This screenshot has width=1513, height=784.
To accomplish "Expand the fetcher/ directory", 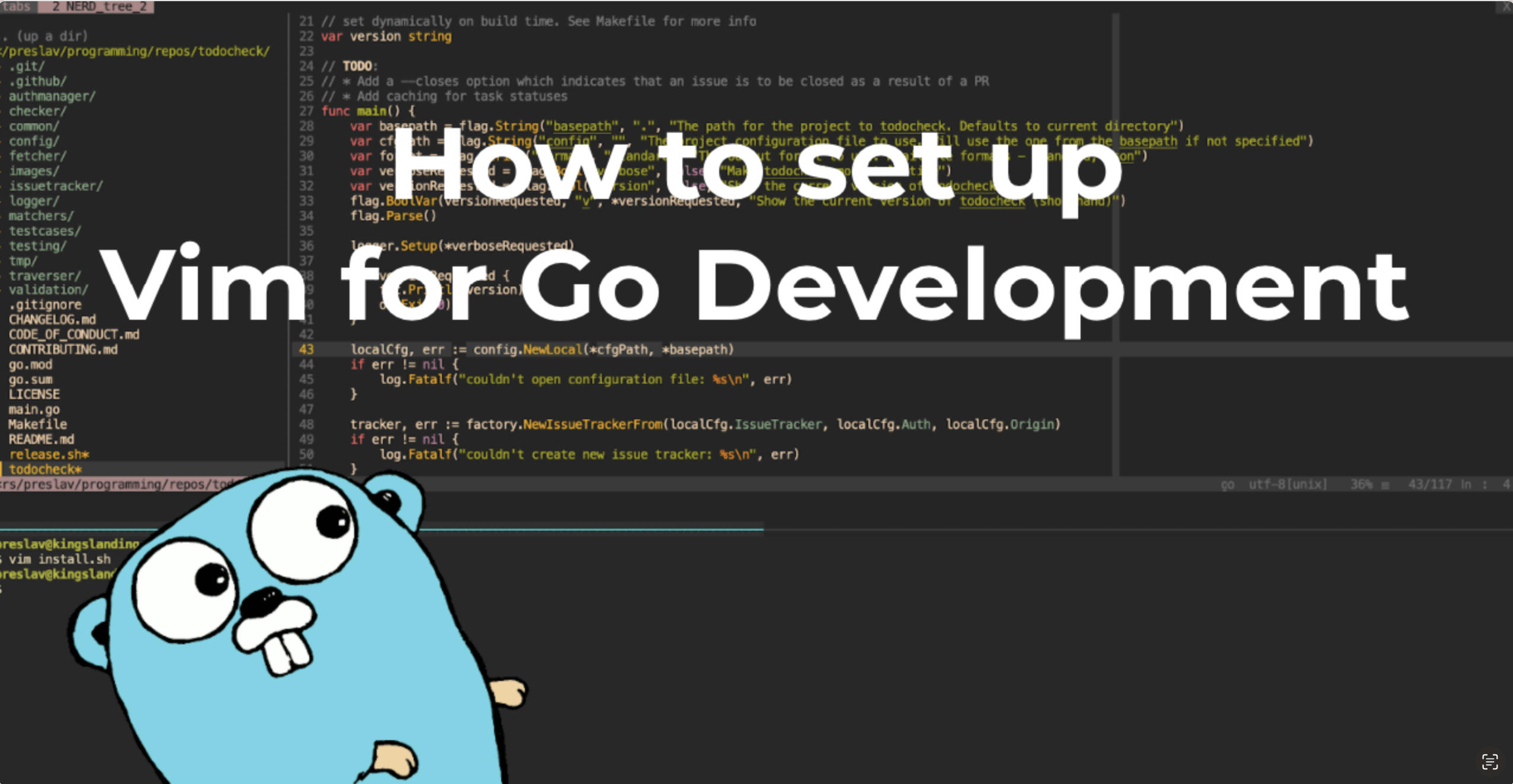I will (x=37, y=156).
